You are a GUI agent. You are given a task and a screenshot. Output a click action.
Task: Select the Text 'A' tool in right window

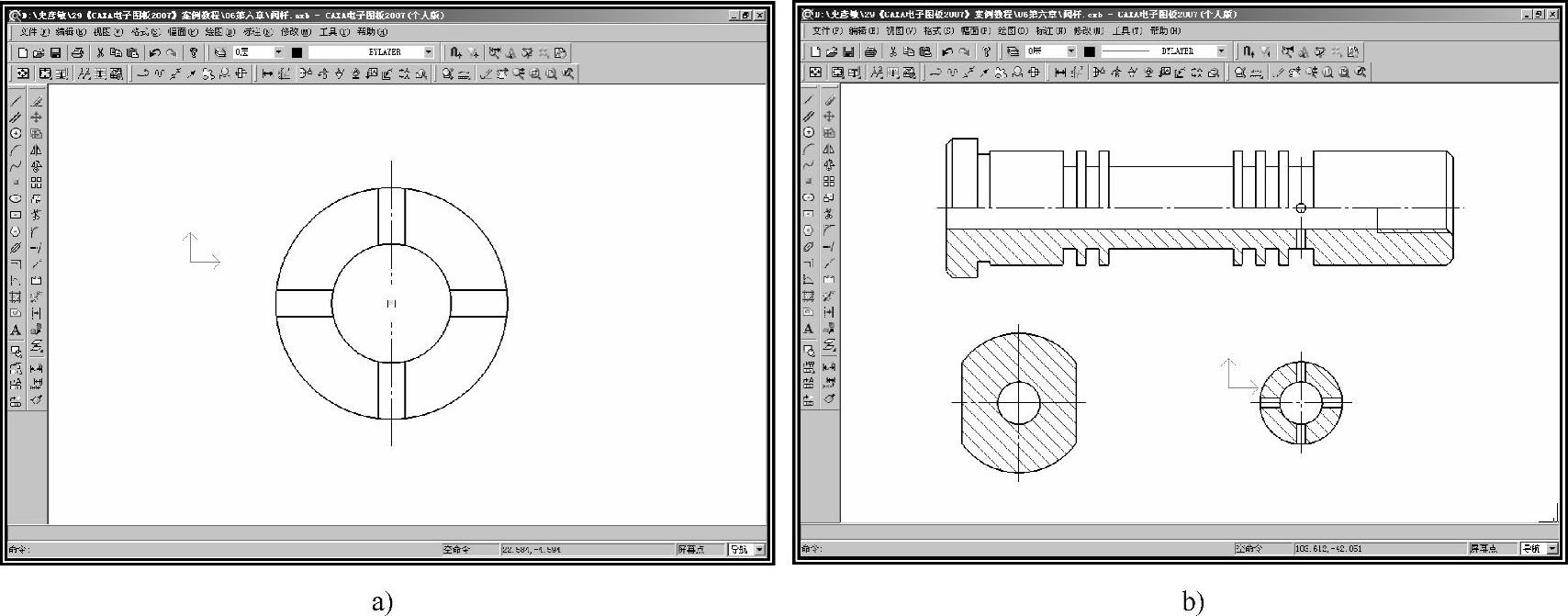tap(809, 329)
